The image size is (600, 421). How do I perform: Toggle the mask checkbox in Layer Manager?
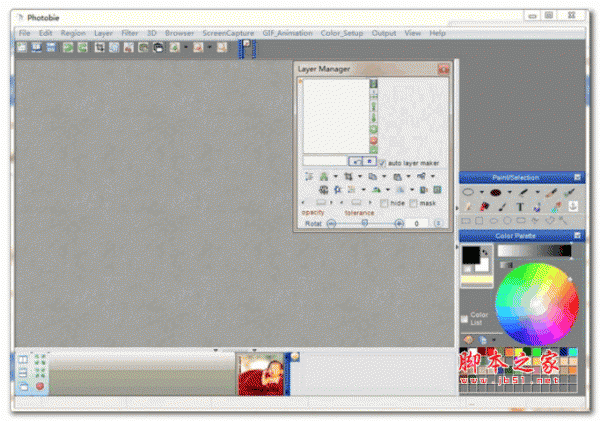[x=413, y=203]
